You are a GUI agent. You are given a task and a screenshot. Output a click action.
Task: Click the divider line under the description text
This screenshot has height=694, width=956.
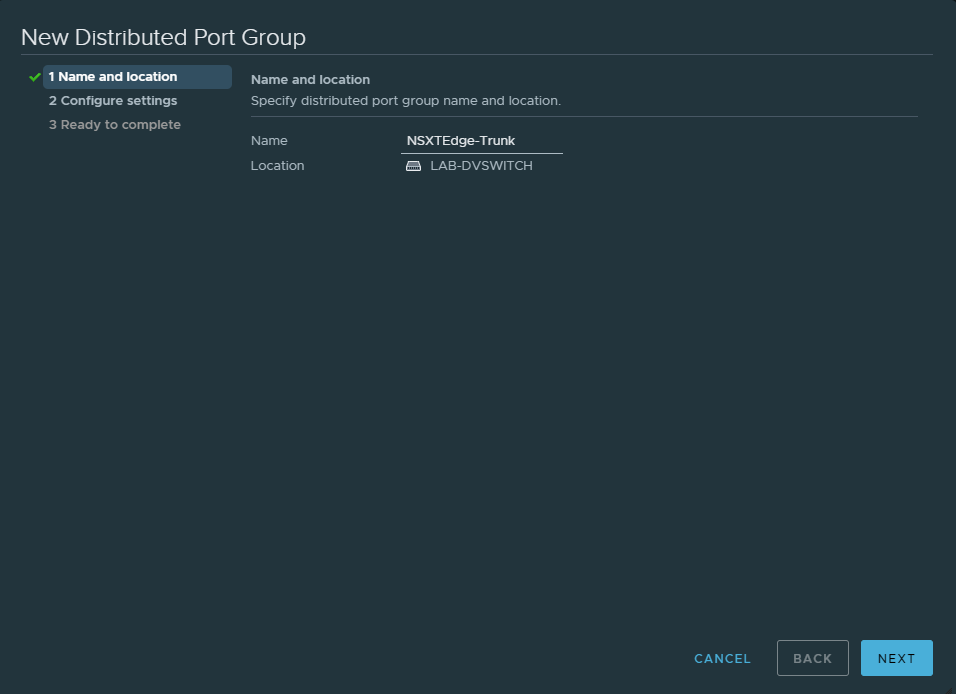tap(584, 116)
